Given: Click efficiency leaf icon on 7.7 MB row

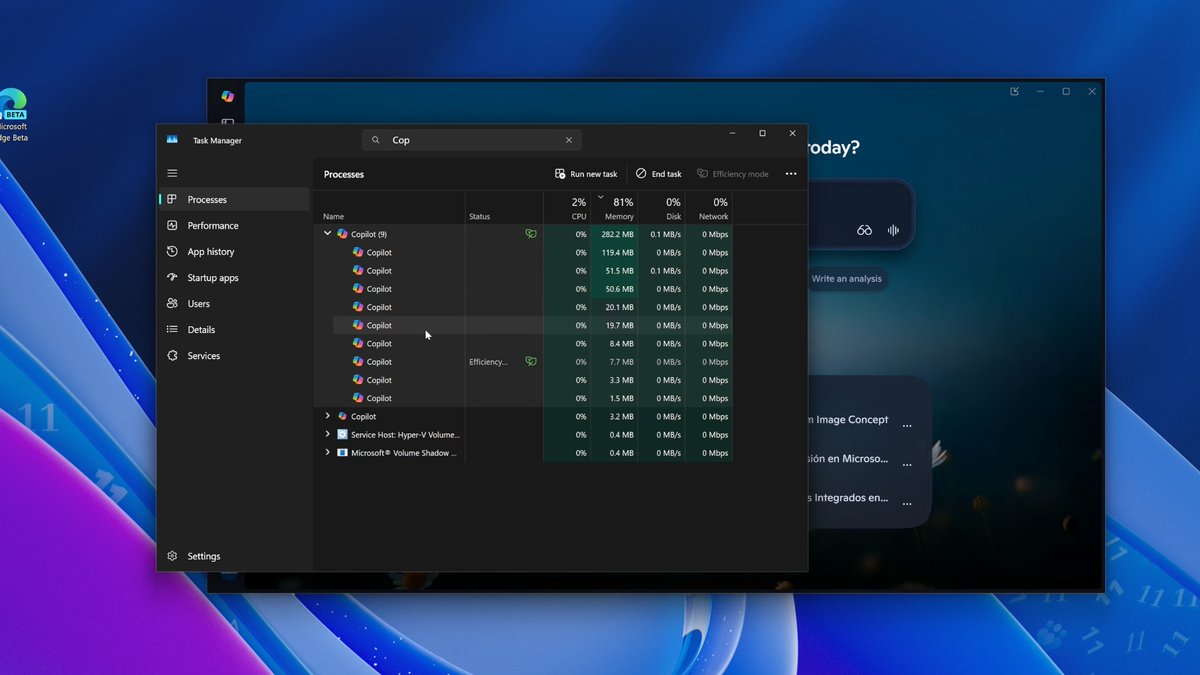Looking at the screenshot, I should coord(531,361).
